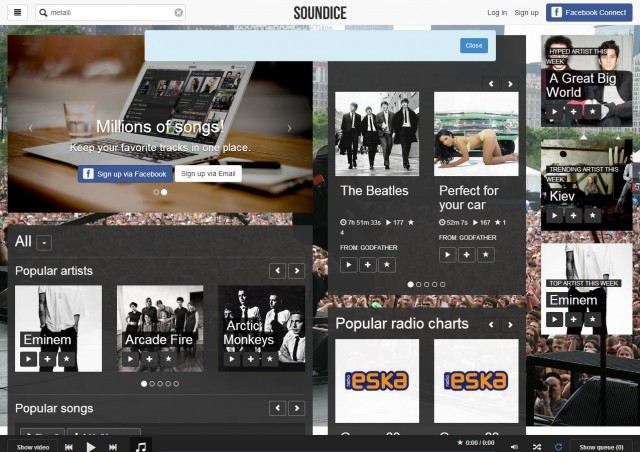Image resolution: width=640 pixels, height=452 pixels.
Task: Show next Popular songs page
Action: tap(297, 408)
